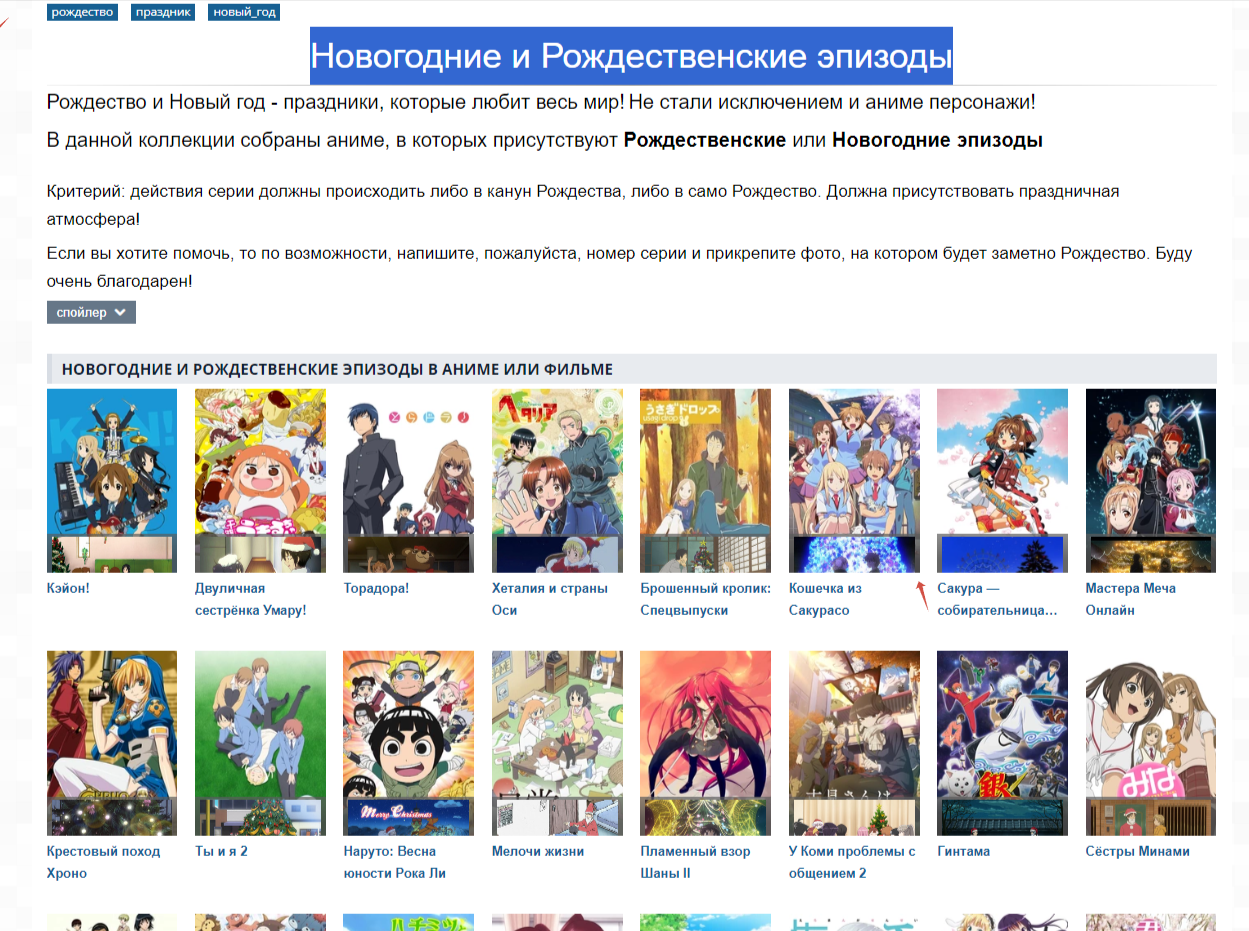This screenshot has width=1249, height=931.
Task: Open the Двуличная сестрёнка Умару! poster
Action: (260, 480)
